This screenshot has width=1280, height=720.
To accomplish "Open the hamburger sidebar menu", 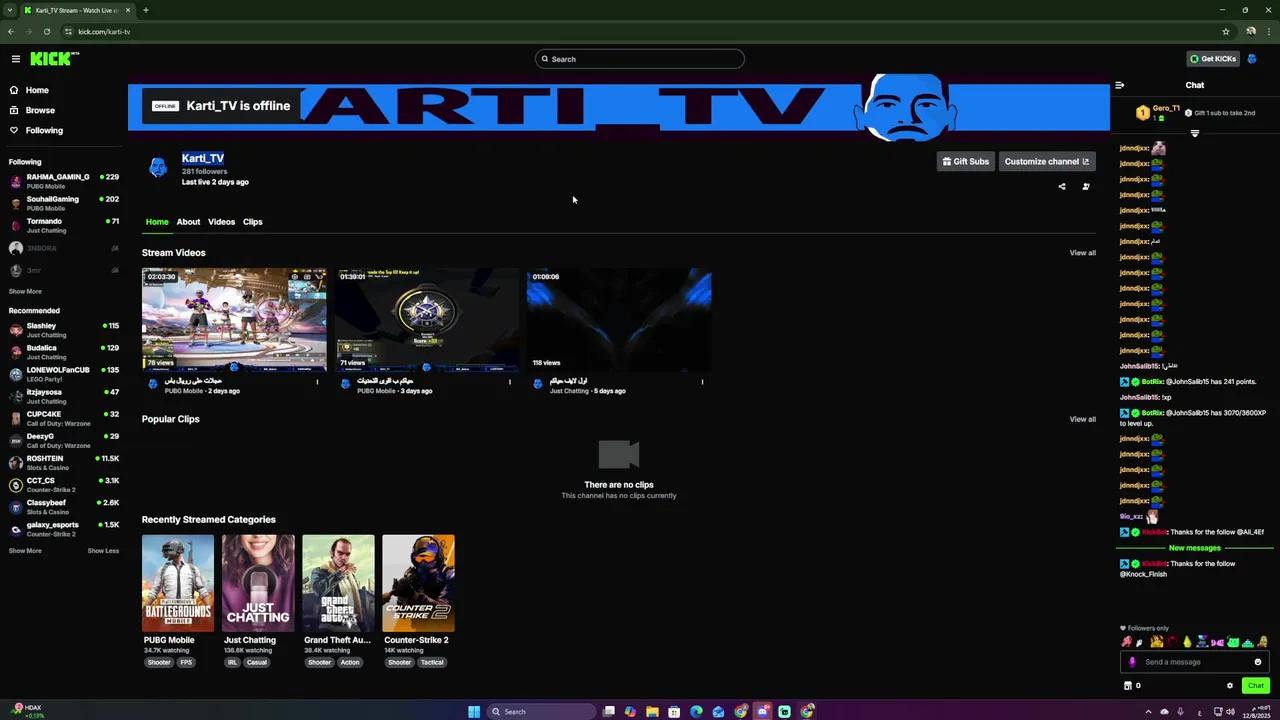I will coord(15,59).
